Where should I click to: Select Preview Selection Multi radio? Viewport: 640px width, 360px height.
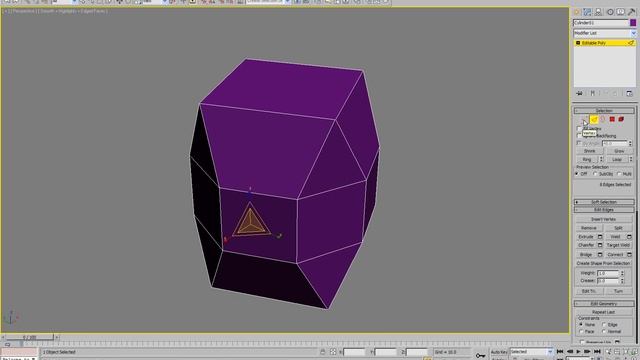tap(619, 174)
